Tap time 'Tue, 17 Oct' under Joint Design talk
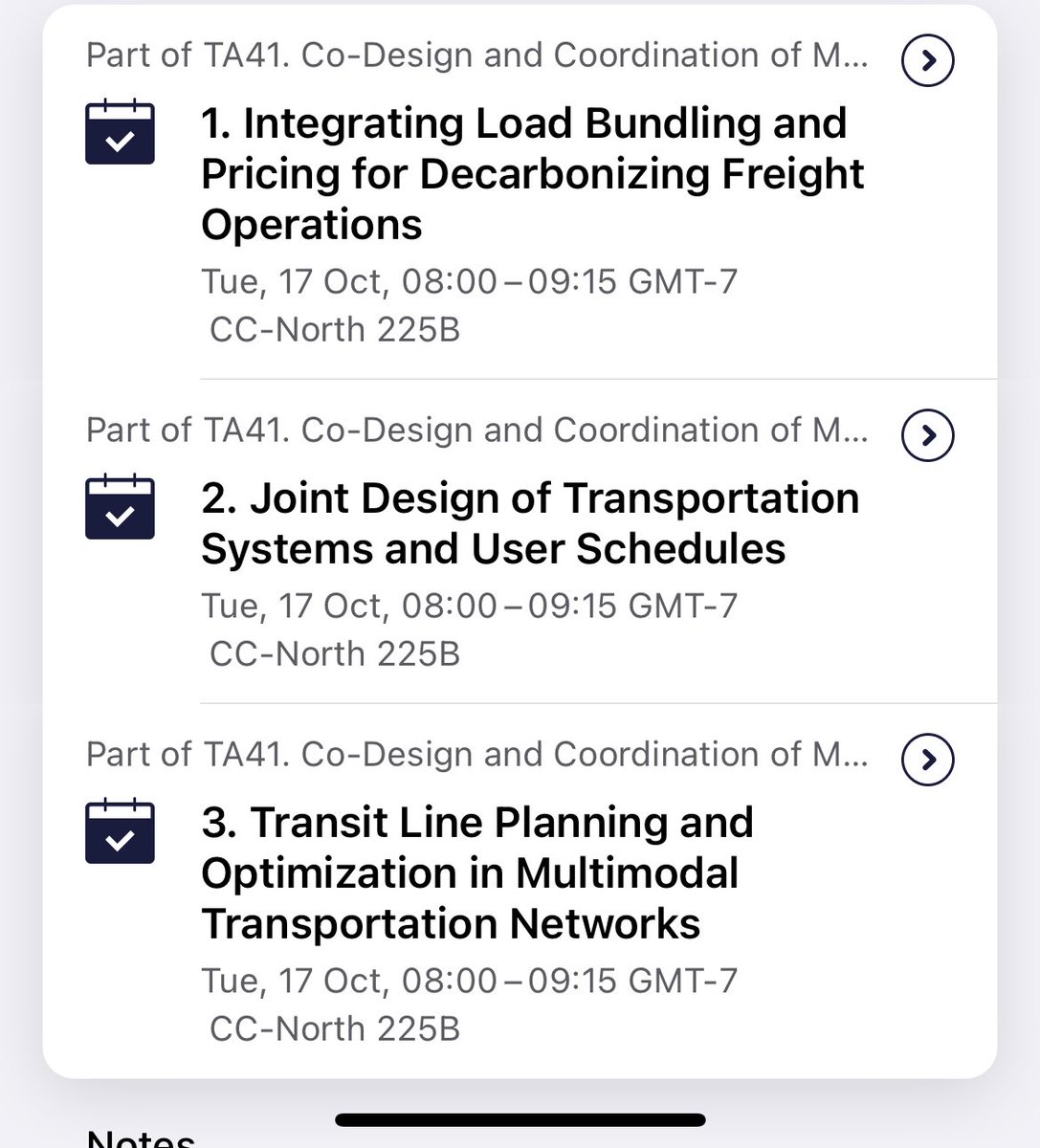Screen dimensions: 1040x1148 470,606
